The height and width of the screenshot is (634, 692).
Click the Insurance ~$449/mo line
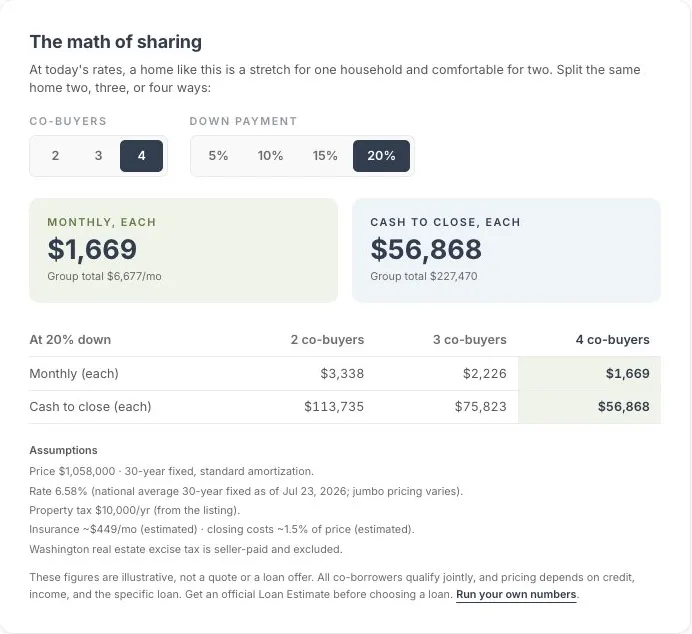pyautogui.click(x=222, y=529)
